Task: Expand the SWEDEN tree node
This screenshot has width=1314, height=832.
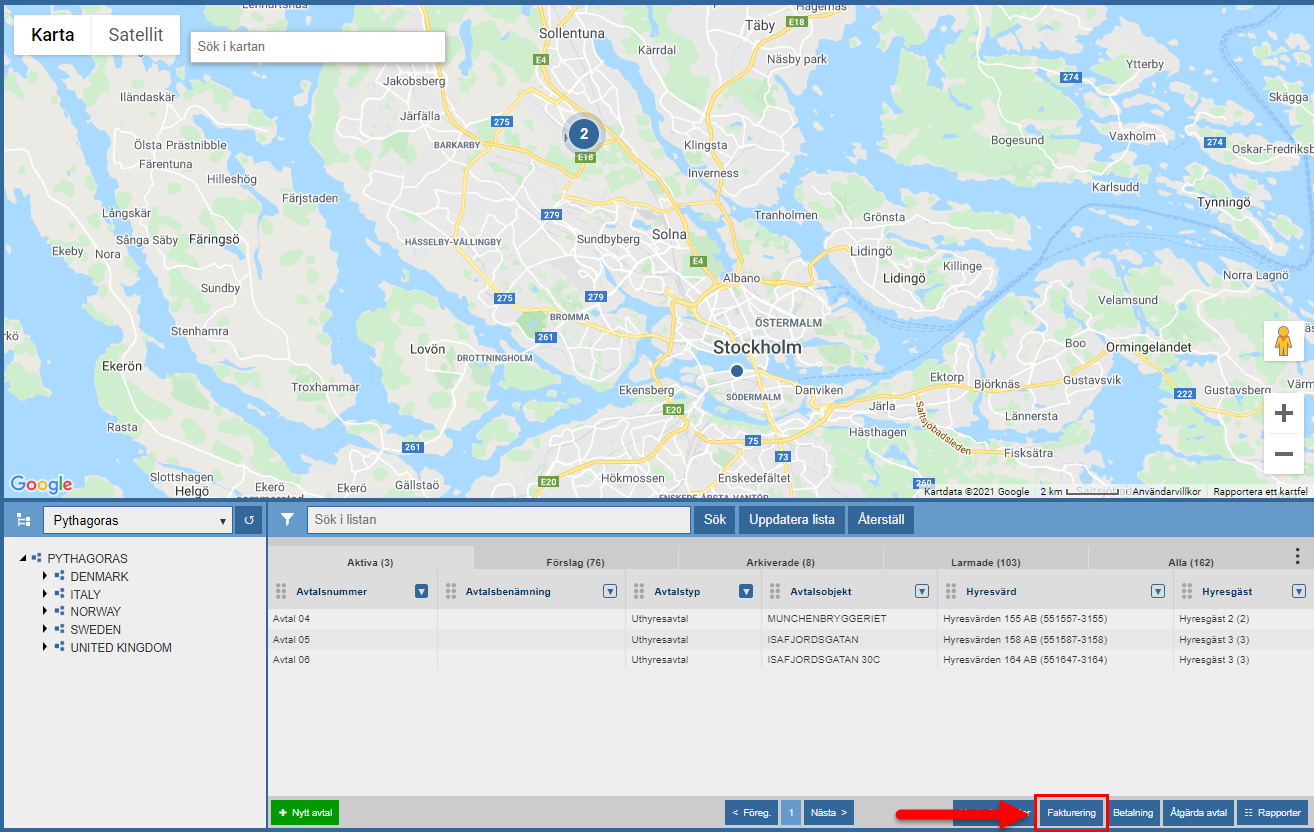Action: [x=45, y=630]
